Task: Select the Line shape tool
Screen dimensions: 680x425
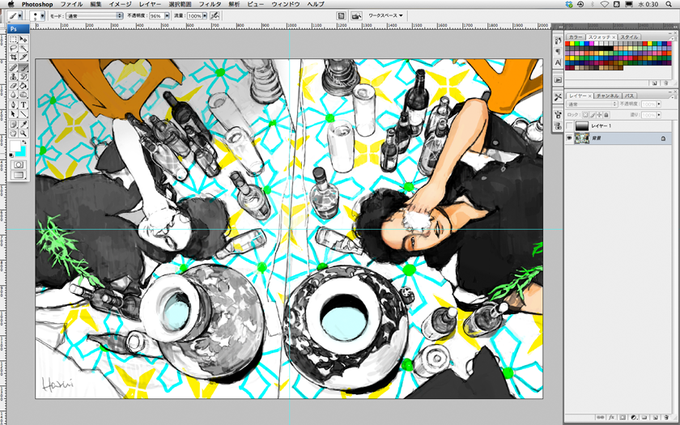Action: point(23,114)
